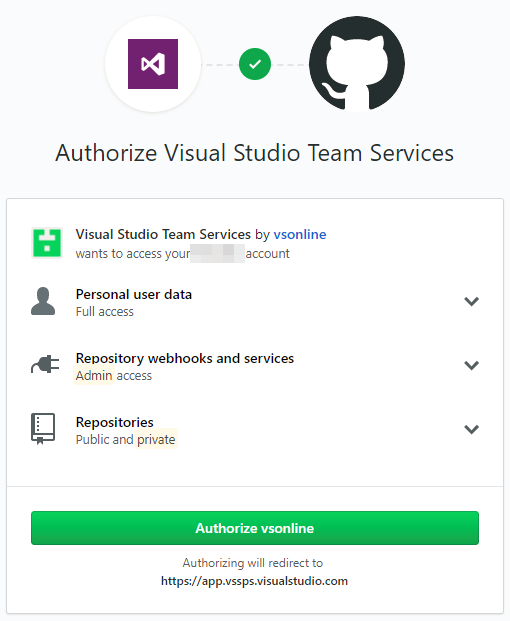Click the Authorize Visual Studio Team Services heading
The height and width of the screenshot is (621, 510).
pos(255,153)
